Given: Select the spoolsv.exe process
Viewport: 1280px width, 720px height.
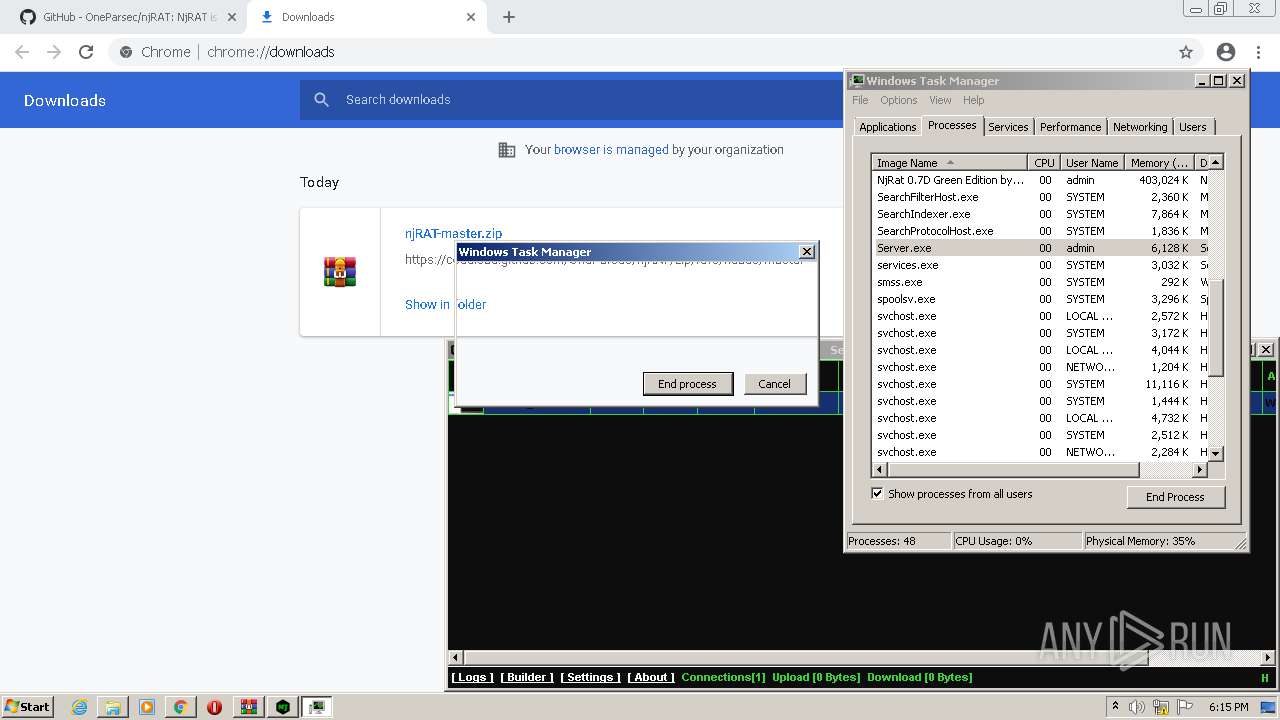Looking at the screenshot, I should [1041, 299].
